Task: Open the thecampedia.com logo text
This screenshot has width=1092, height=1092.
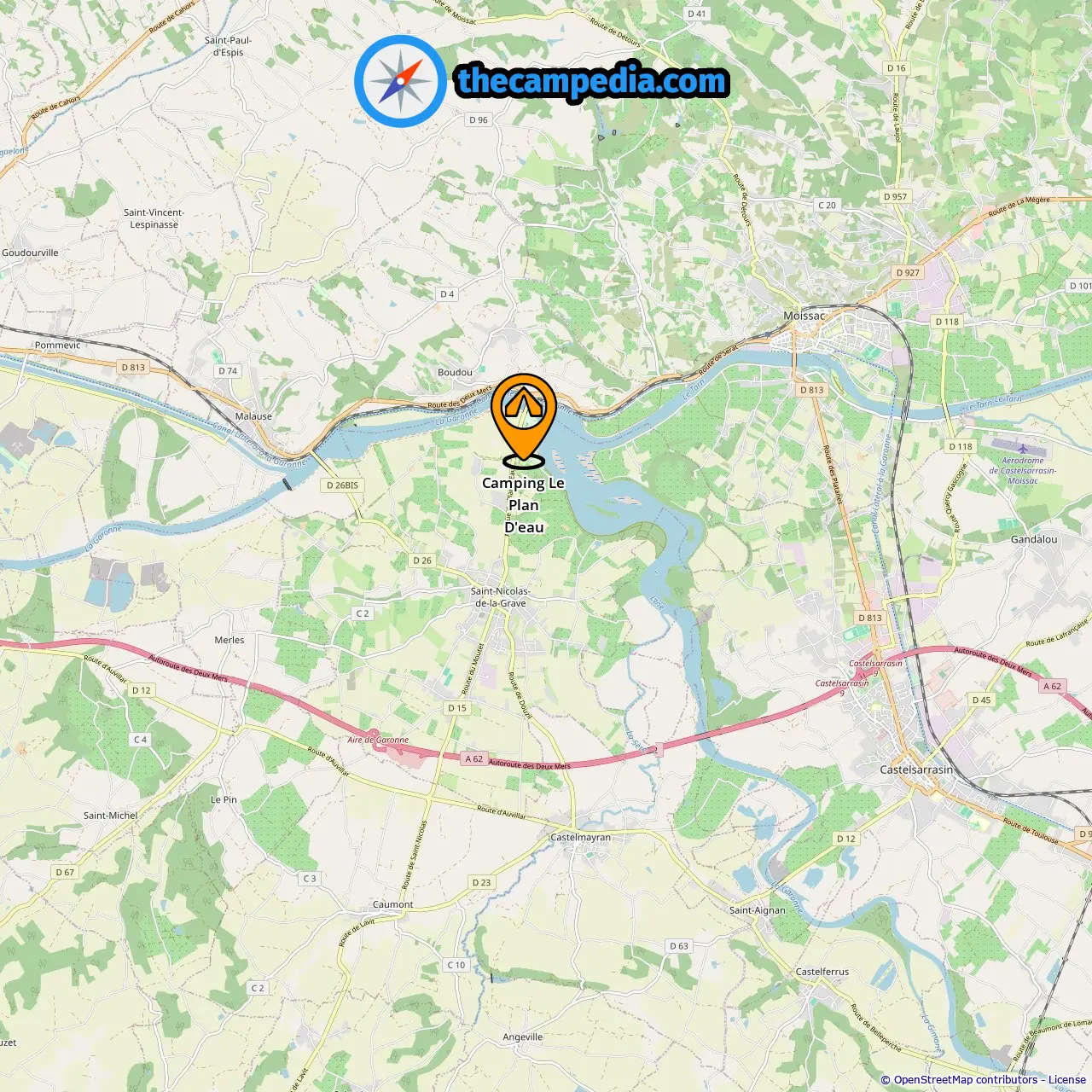Action: click(x=592, y=81)
